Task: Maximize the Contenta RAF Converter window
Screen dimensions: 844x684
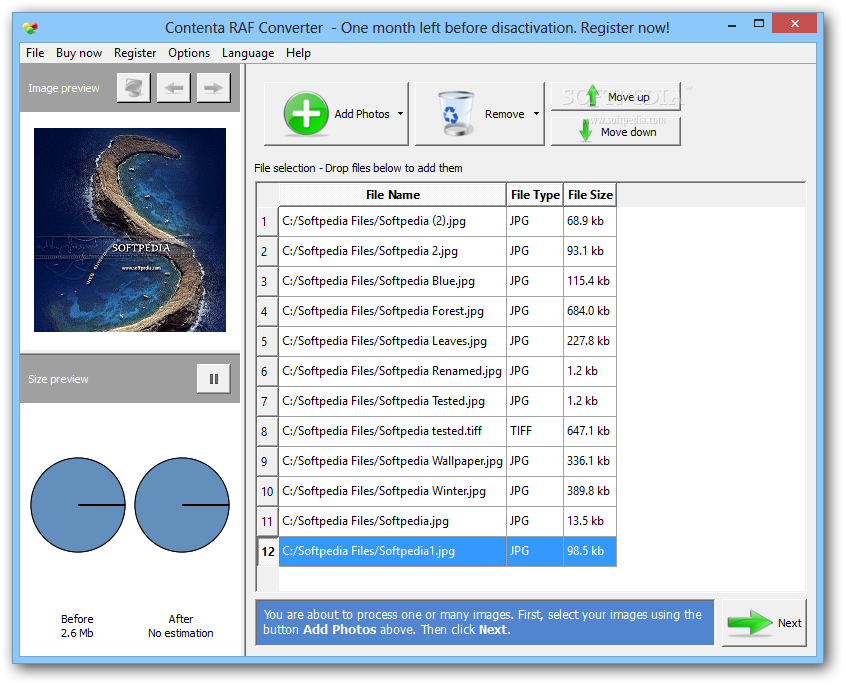Action: [758, 24]
